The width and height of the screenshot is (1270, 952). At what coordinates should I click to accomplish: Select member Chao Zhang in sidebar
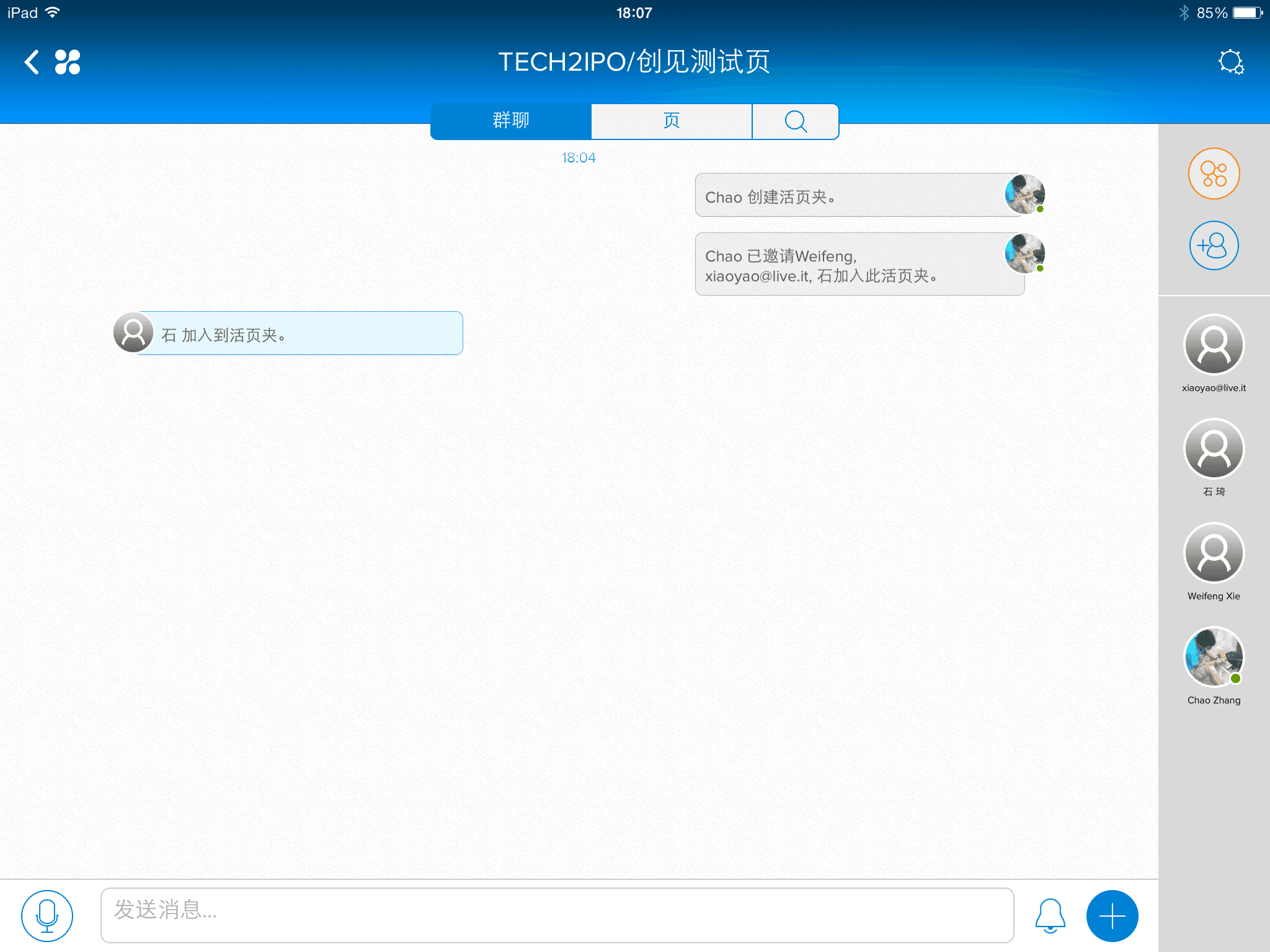[x=1214, y=658]
